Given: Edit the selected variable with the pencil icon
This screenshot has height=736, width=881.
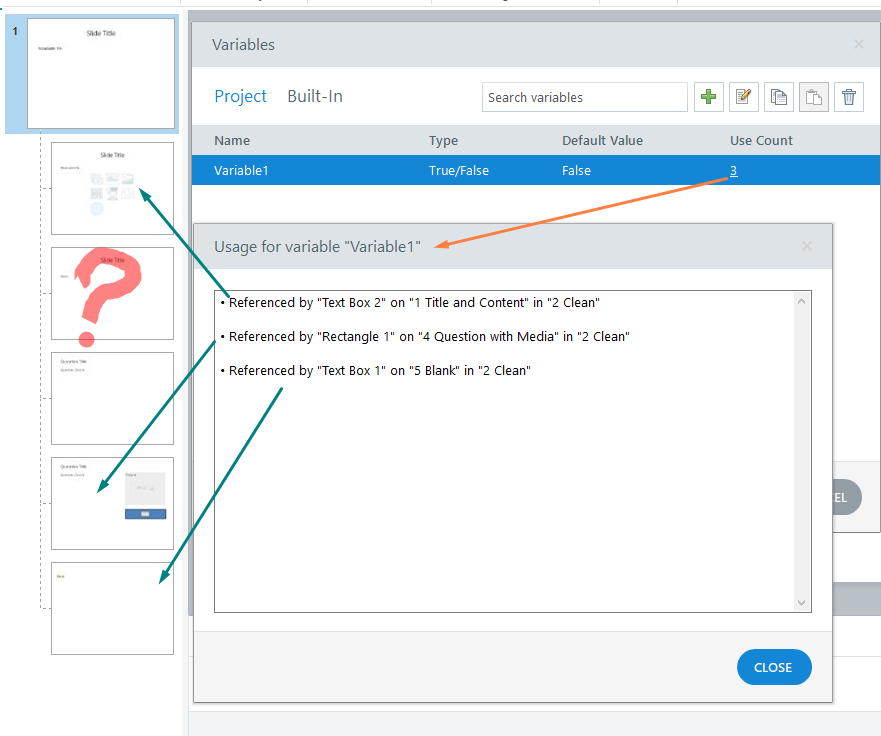Looking at the screenshot, I should 744,97.
